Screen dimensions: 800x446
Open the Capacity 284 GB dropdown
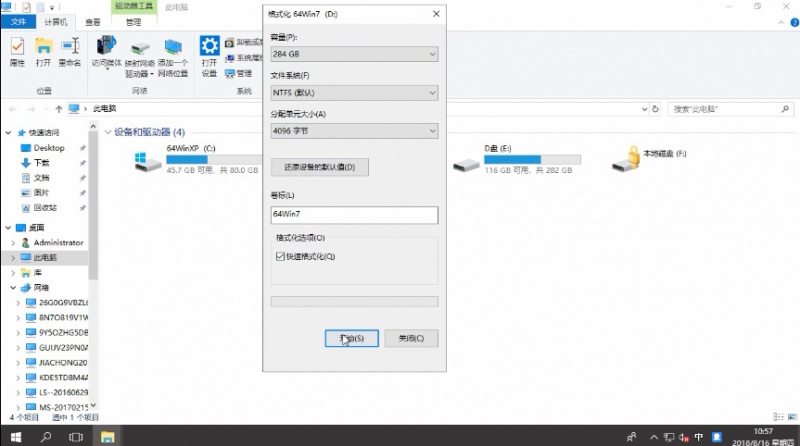coord(354,54)
